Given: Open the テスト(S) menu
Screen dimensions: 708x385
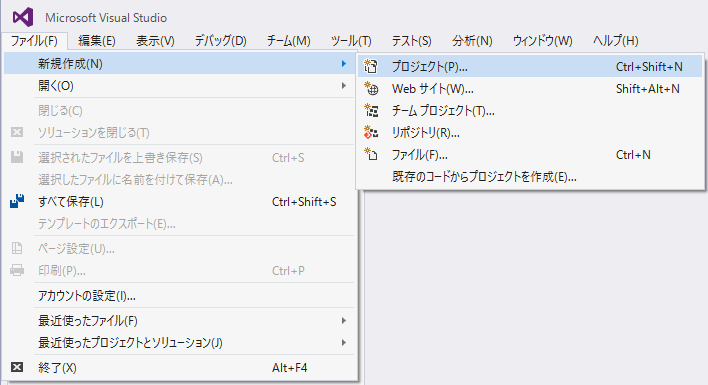Looking at the screenshot, I should (411, 41).
